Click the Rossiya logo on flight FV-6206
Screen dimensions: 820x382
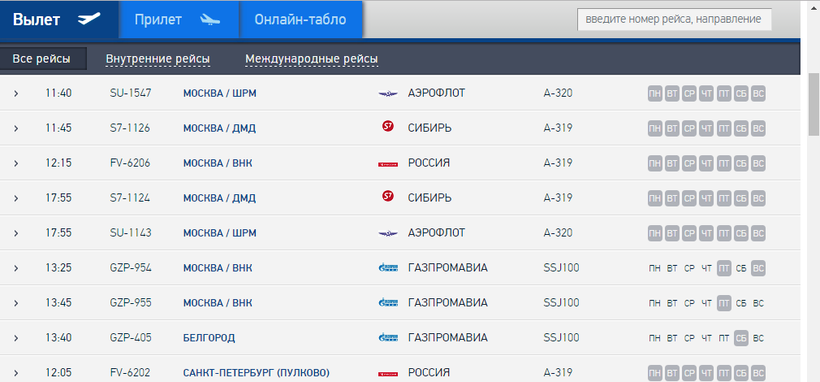pos(388,164)
